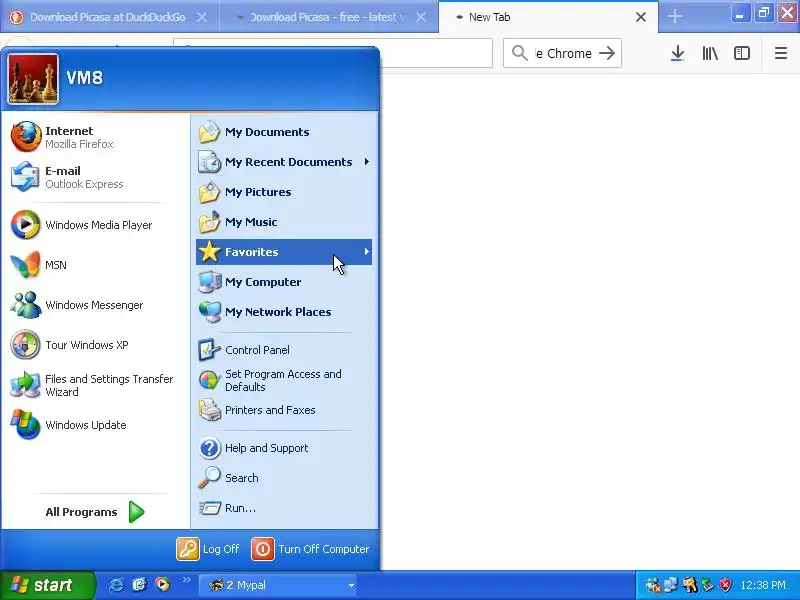
Task: Close the New Tab tab
Action: (x=641, y=17)
